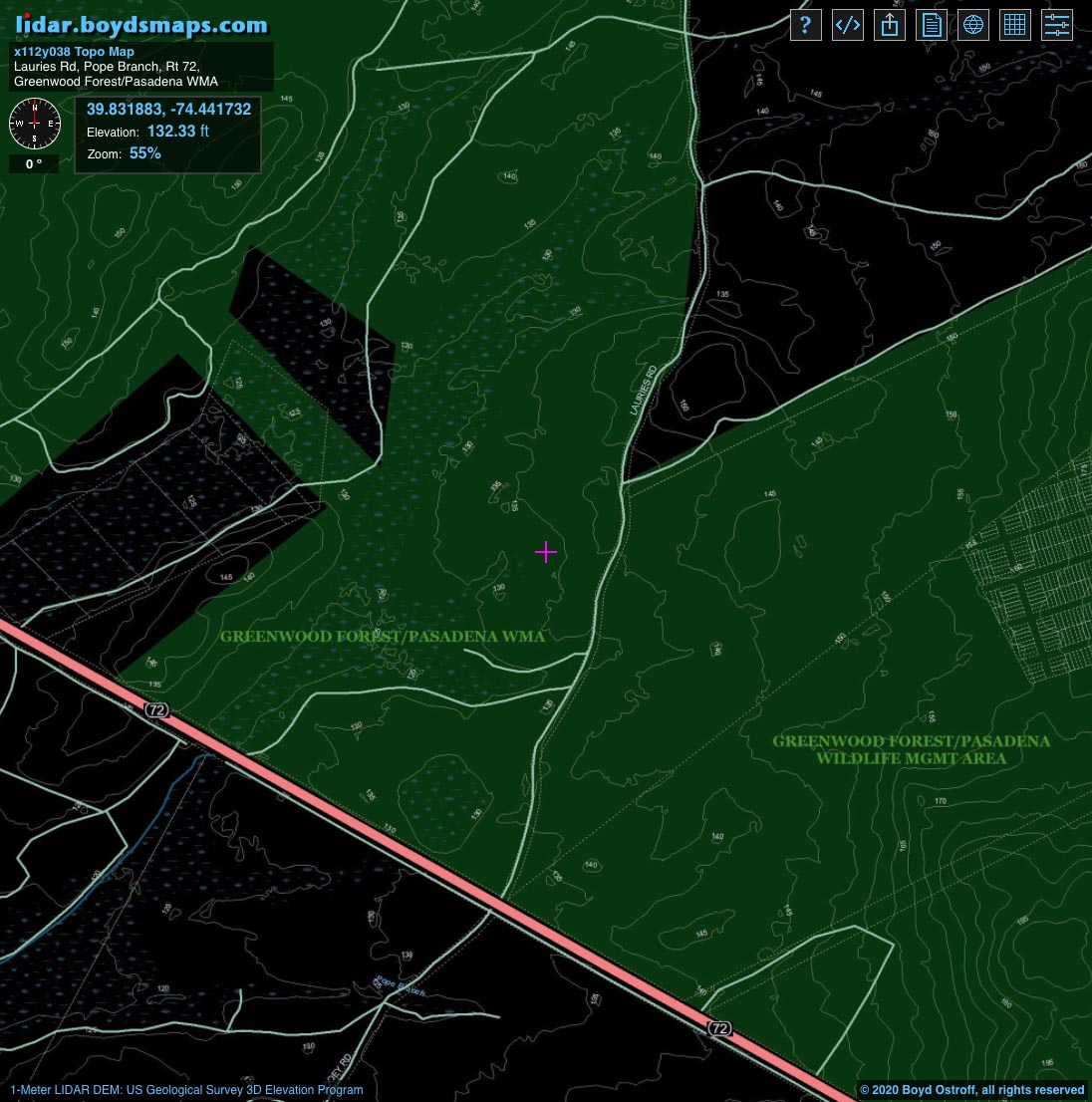This screenshot has width=1092, height=1102.
Task: Click the lidar.boydsmaps.com logo
Action: pyautogui.click(x=140, y=25)
